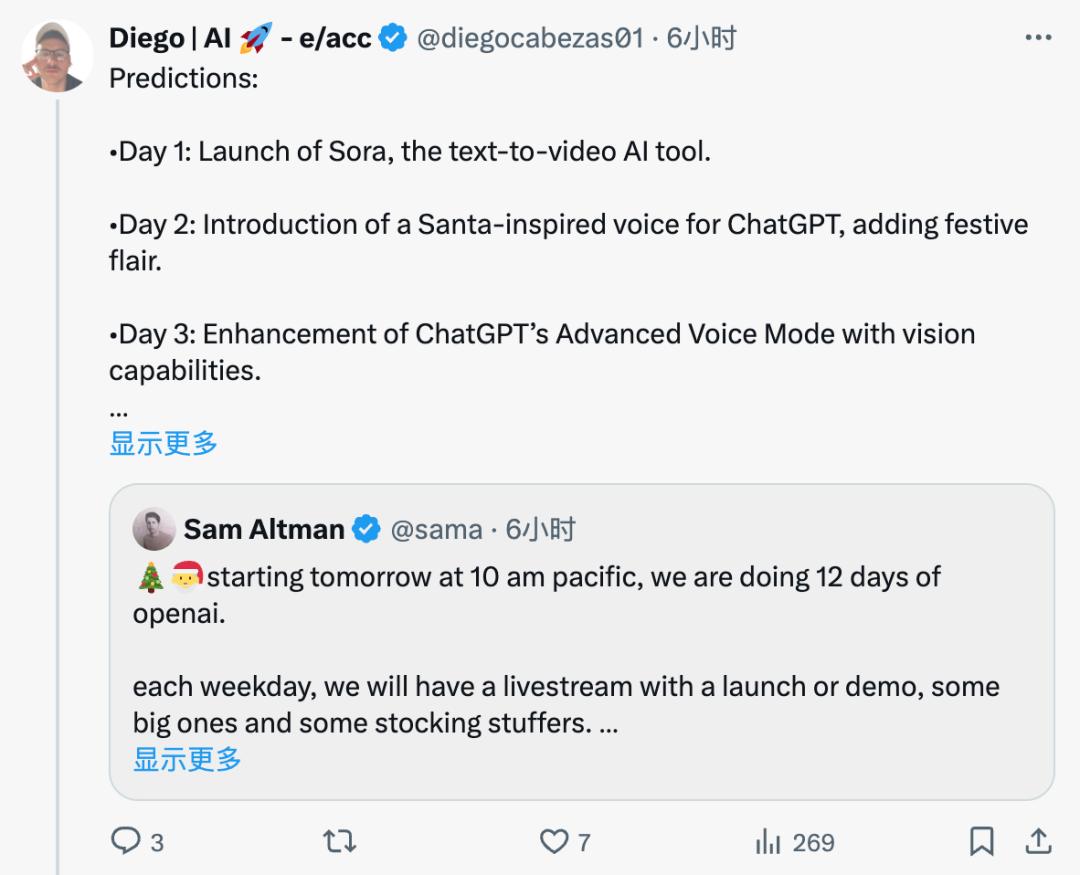Open Sam Altman's profile avatar
The image size is (1080, 875).
(154, 529)
